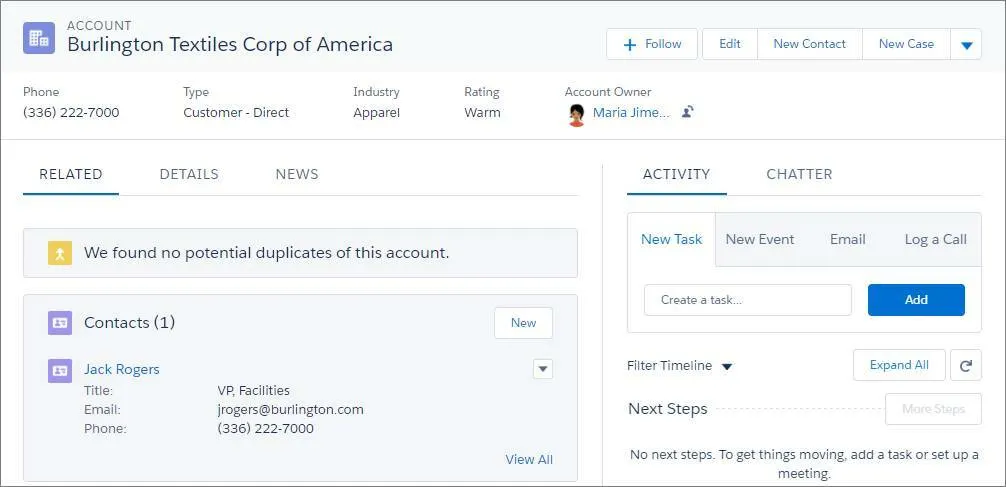The image size is (1006, 487).
Task: Click the contact icon beside Jack Rogers
Action: (x=60, y=370)
